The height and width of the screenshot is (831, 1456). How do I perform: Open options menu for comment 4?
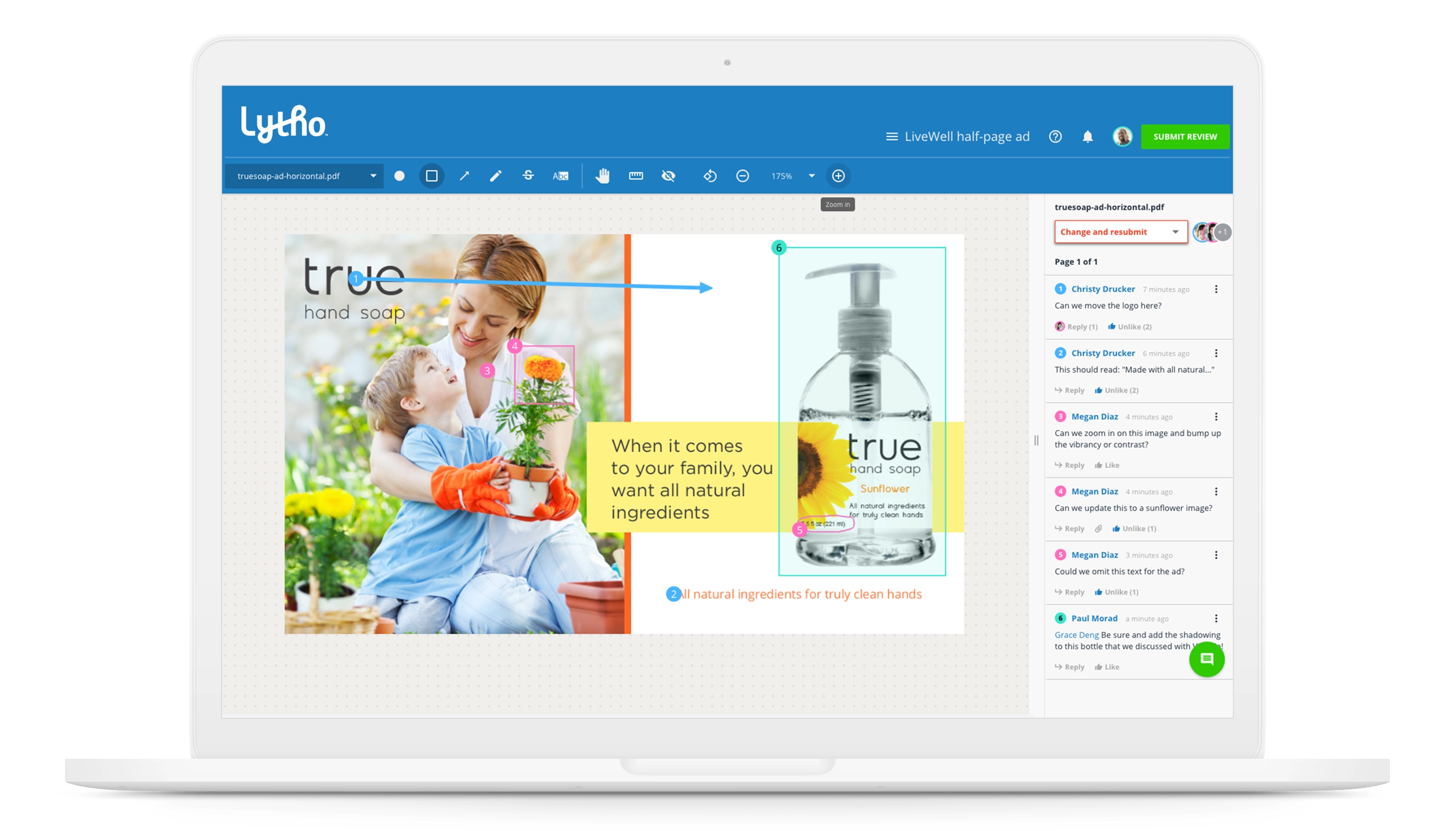[1216, 492]
